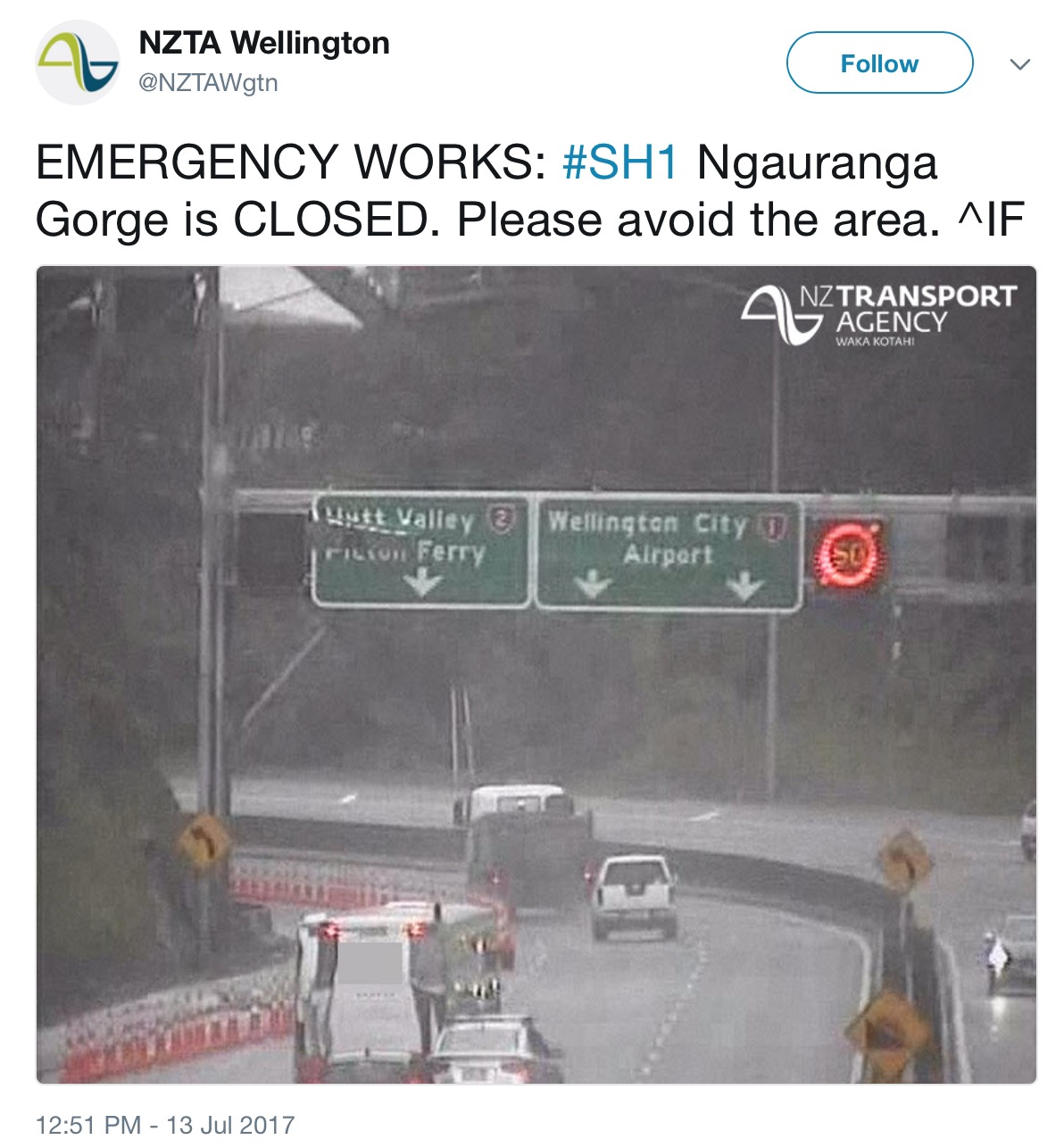
Task: Open the @NZTAWgtn handle link
Action: [208, 83]
